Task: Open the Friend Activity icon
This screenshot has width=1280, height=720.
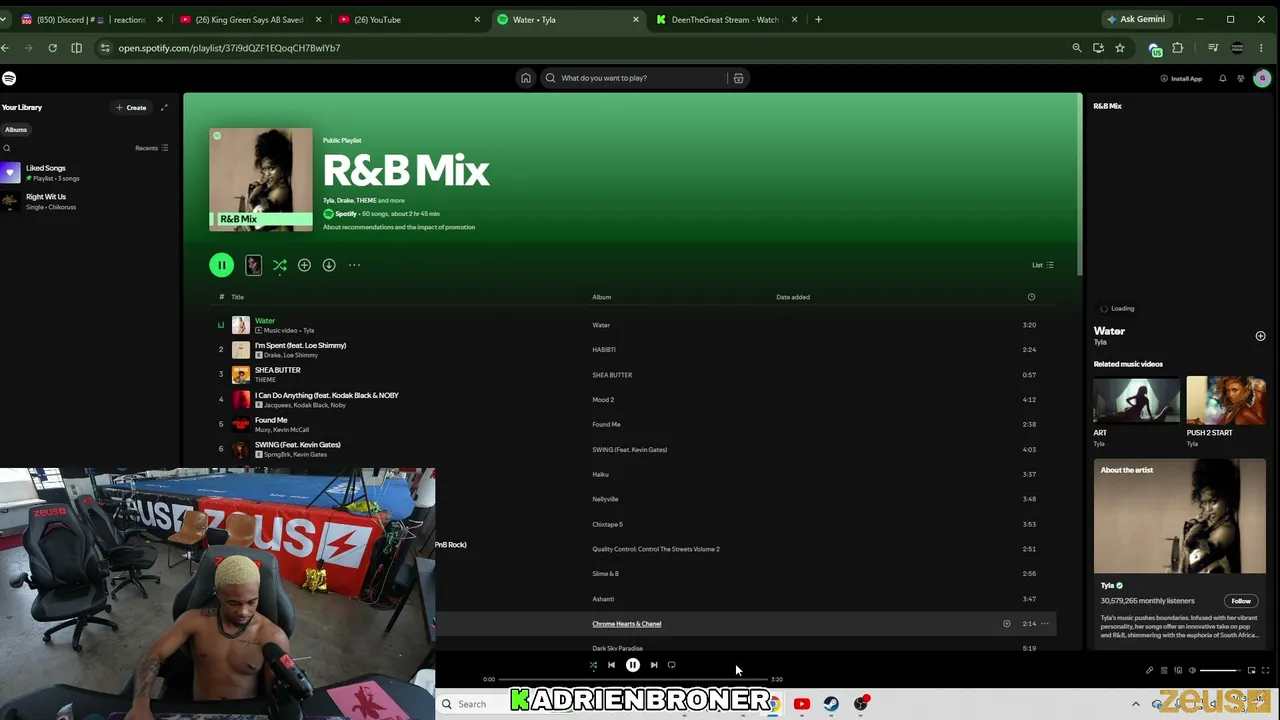Action: click(1241, 78)
